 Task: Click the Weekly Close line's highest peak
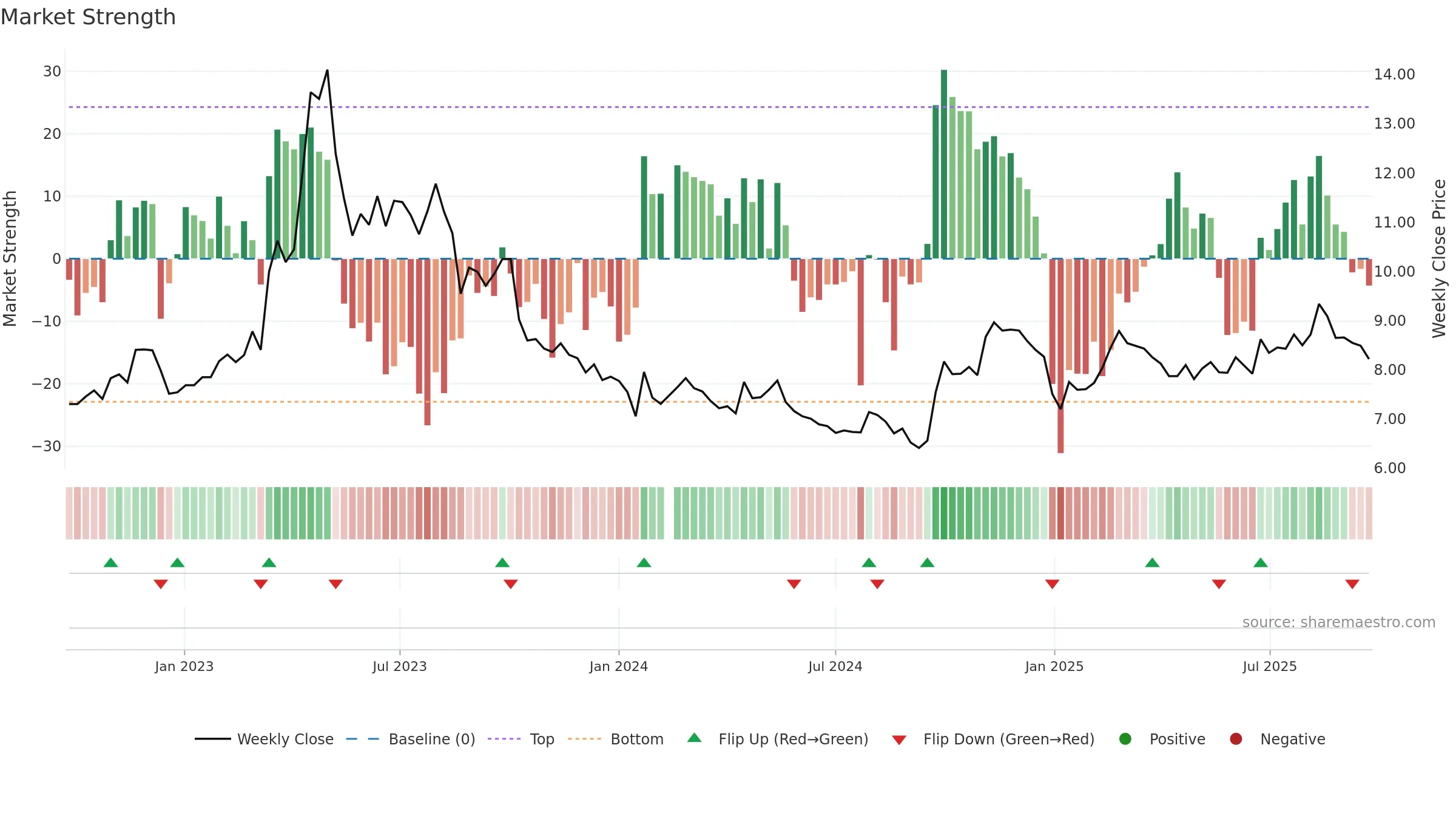pos(328,70)
